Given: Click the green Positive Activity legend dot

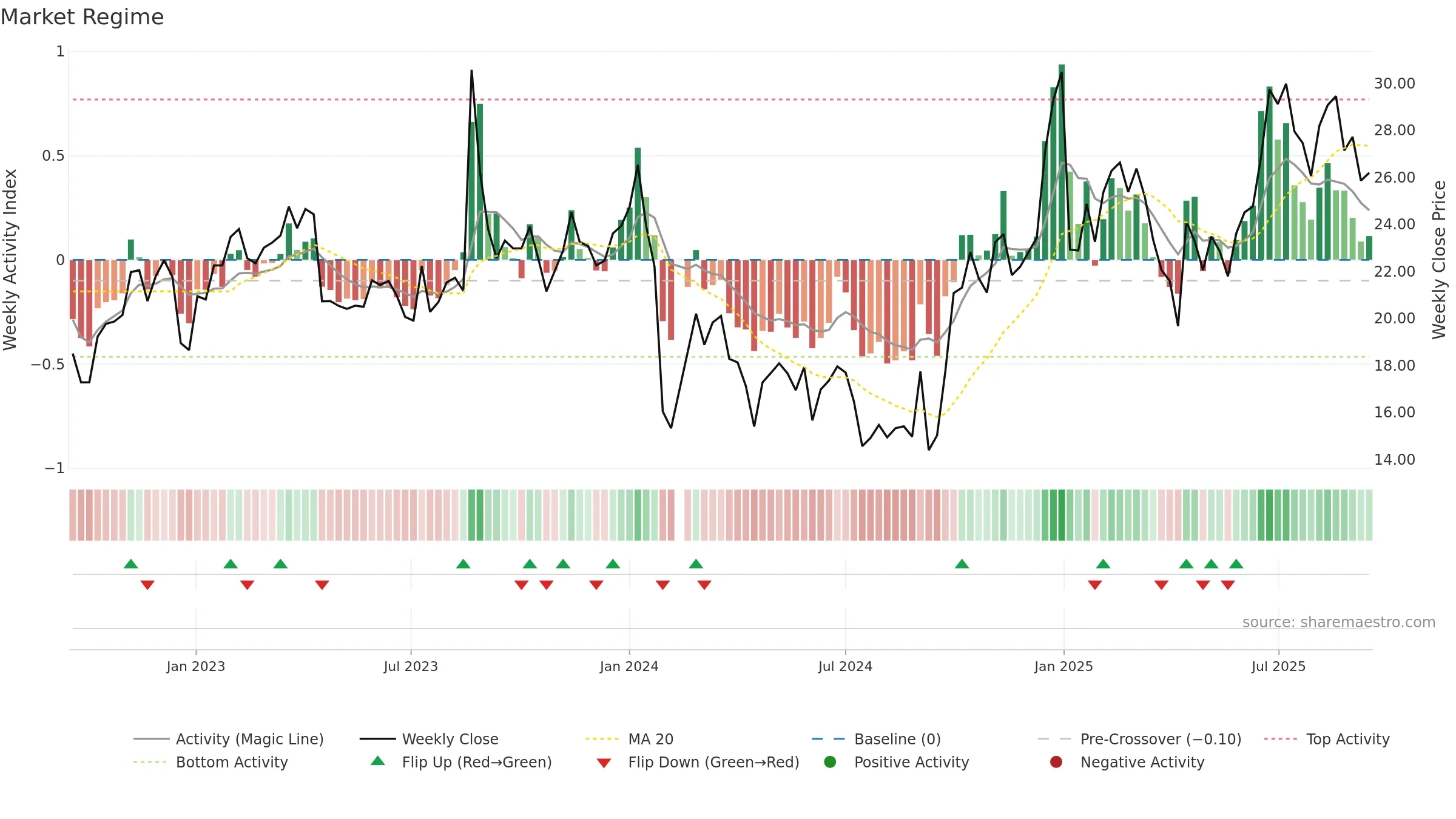Looking at the screenshot, I should coord(830,762).
